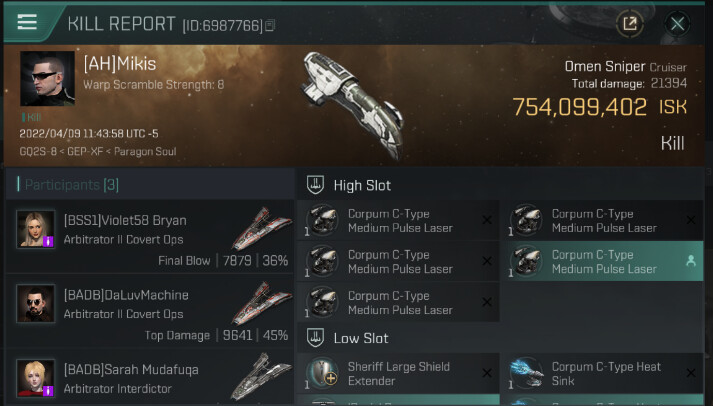Select the highlighted Corpum C-Type Medium Pulse Laser
This screenshot has width=713, height=406.
[x=604, y=262]
